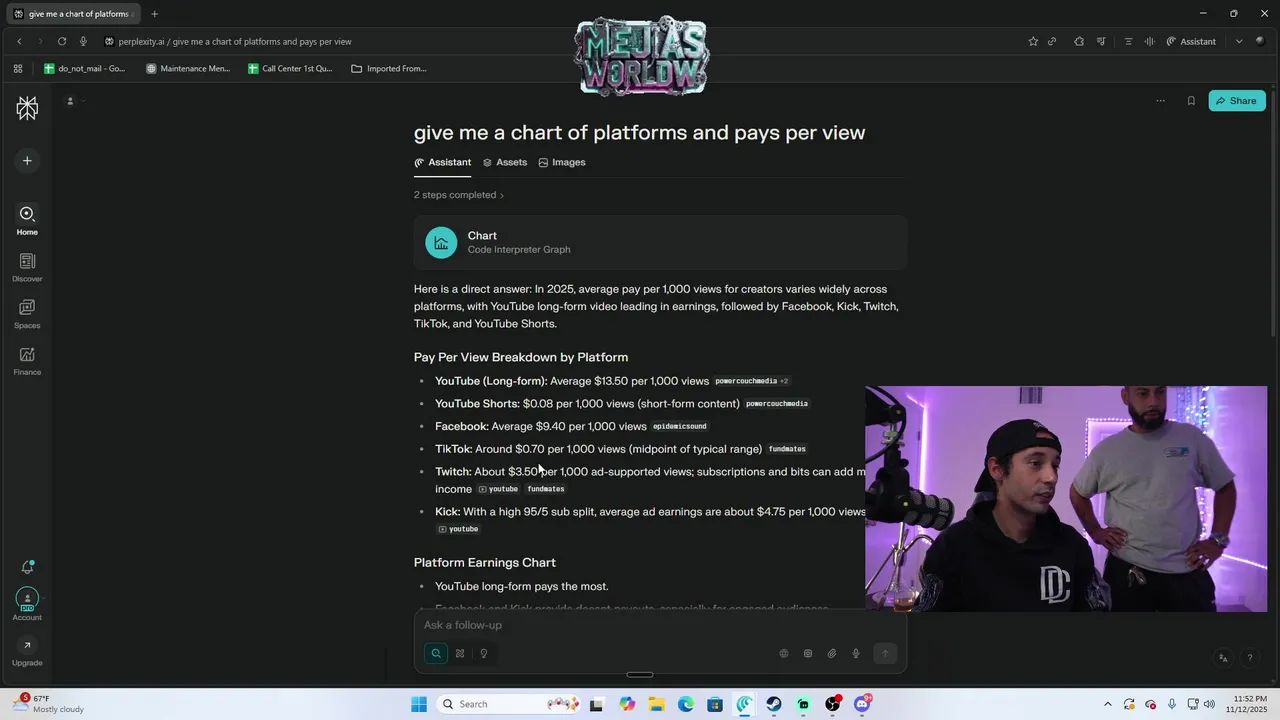This screenshot has height=720, width=1280.
Task: Open the browser extensions puzzle icon
Action: (x=1079, y=41)
